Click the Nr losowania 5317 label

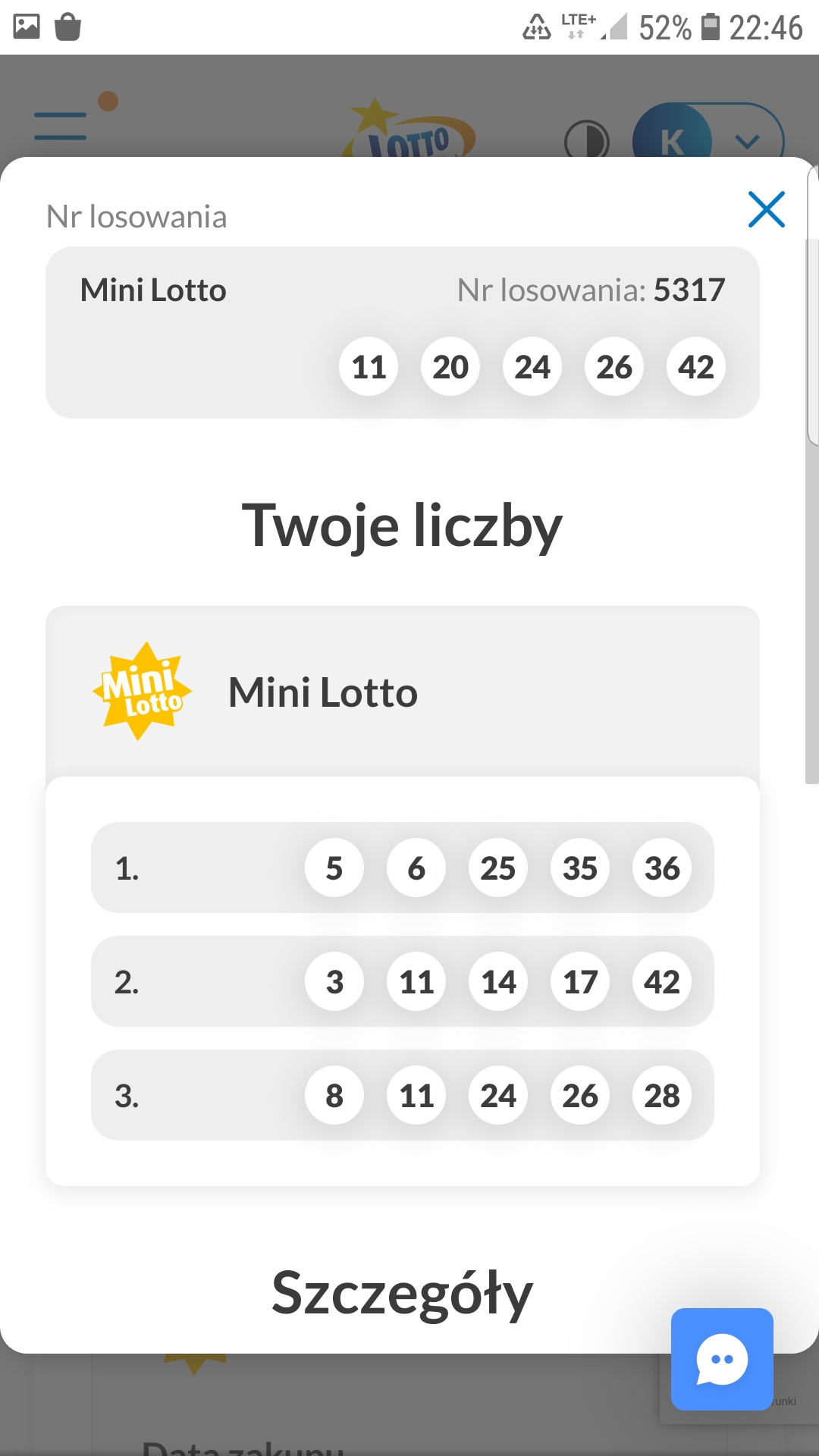coord(591,290)
